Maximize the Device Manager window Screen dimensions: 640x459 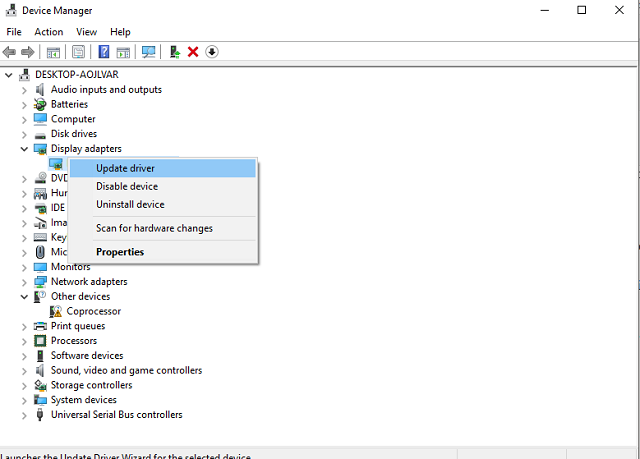[x=582, y=10]
